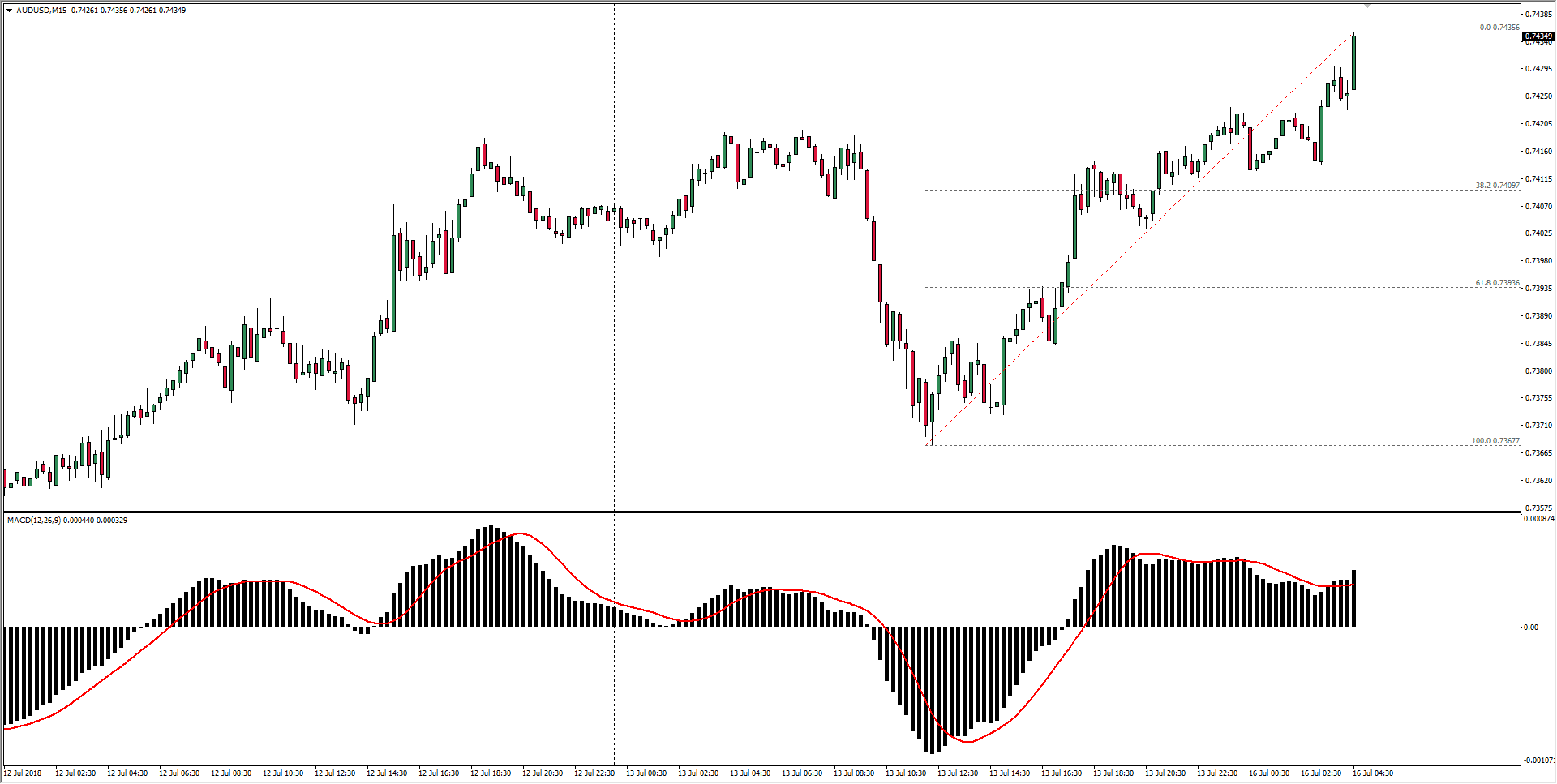Screen dimensions: 1557x784
Task: Click the 0.74385 price scale value
Action: (1538, 15)
